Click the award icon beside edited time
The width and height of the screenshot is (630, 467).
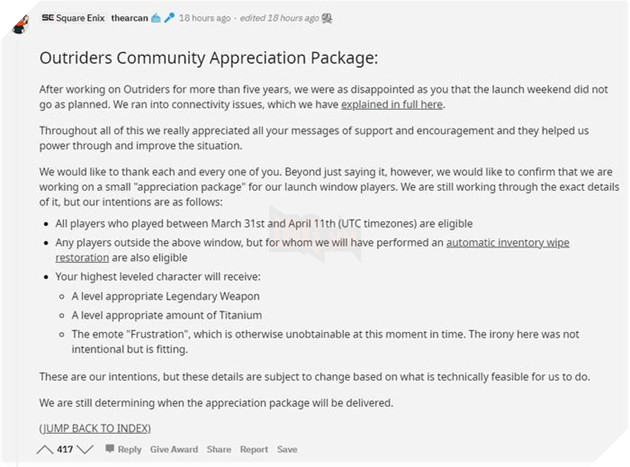(327, 18)
